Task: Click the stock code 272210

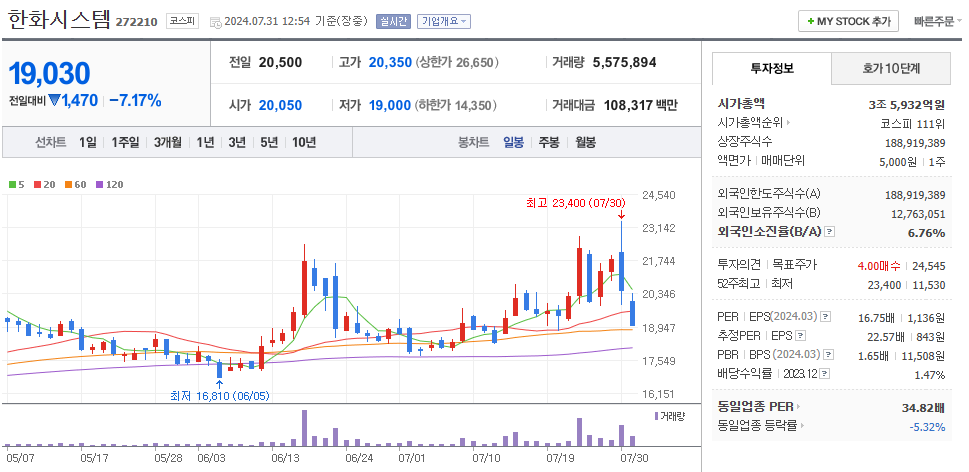Action: pos(137,23)
